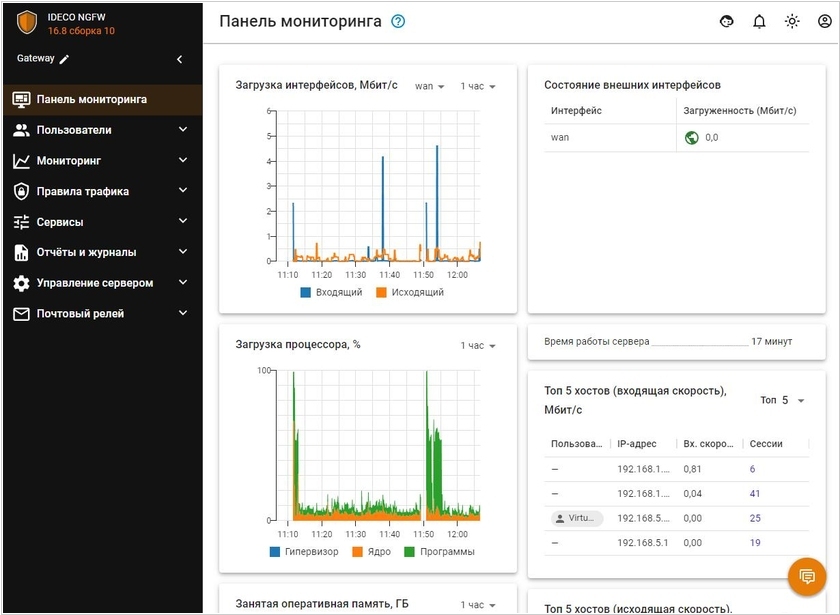This screenshot has width=840, height=615.
Task: Click the 17 минут uptime value
Action: [771, 342]
